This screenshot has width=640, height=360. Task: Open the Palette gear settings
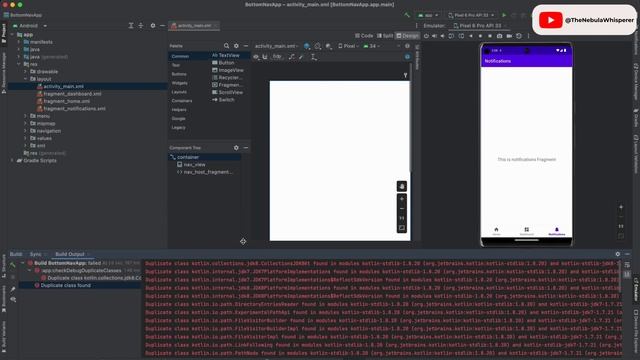pyautogui.click(x=236, y=46)
